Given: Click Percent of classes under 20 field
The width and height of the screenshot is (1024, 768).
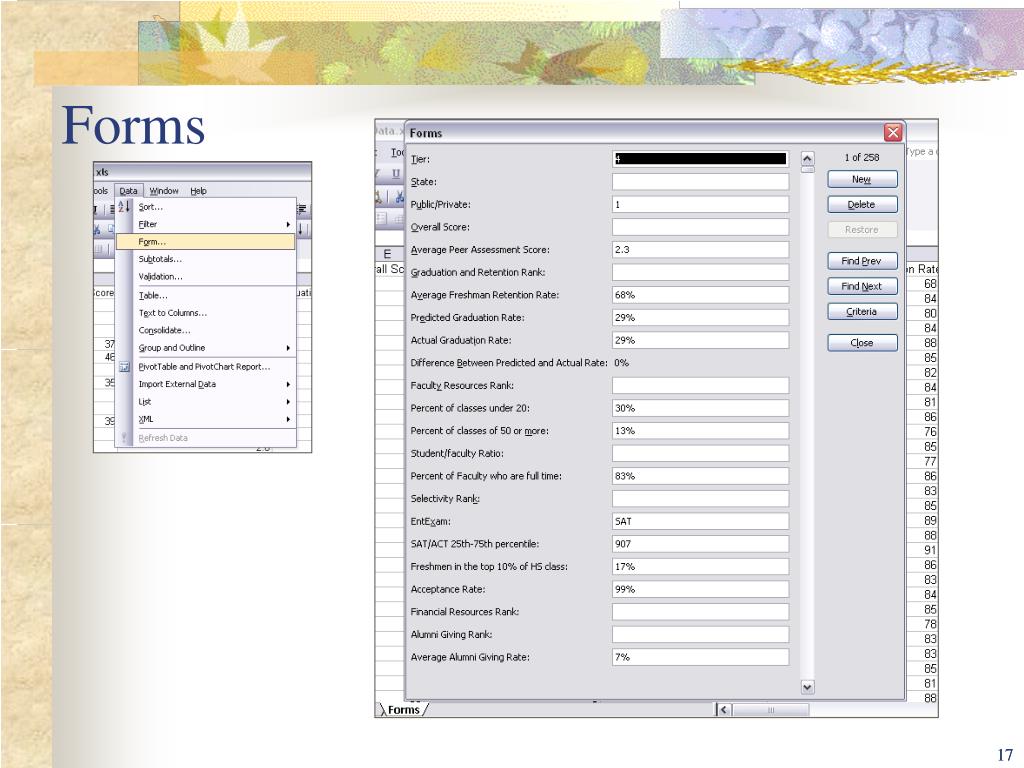Looking at the screenshot, I should pos(700,408).
